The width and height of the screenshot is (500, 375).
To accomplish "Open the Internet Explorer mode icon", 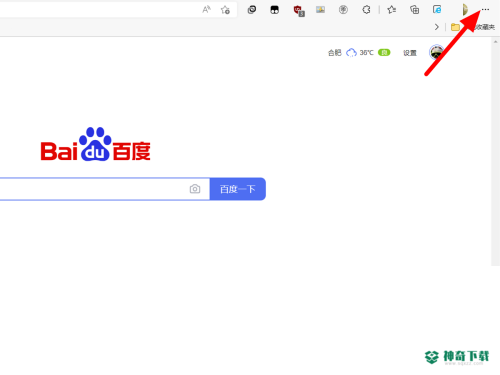I will (437, 10).
